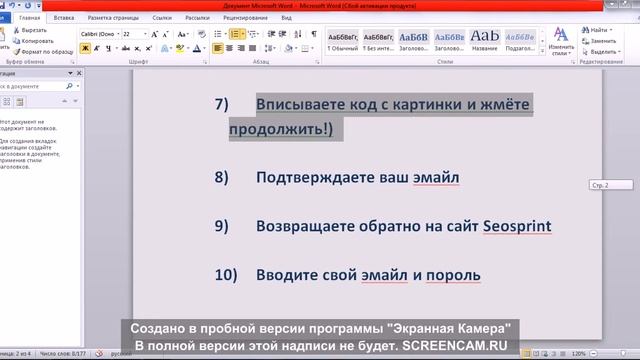Open numbered list format dropdown arrow
Image resolution: width=640 pixels, height=360 pixels.
(243, 34)
